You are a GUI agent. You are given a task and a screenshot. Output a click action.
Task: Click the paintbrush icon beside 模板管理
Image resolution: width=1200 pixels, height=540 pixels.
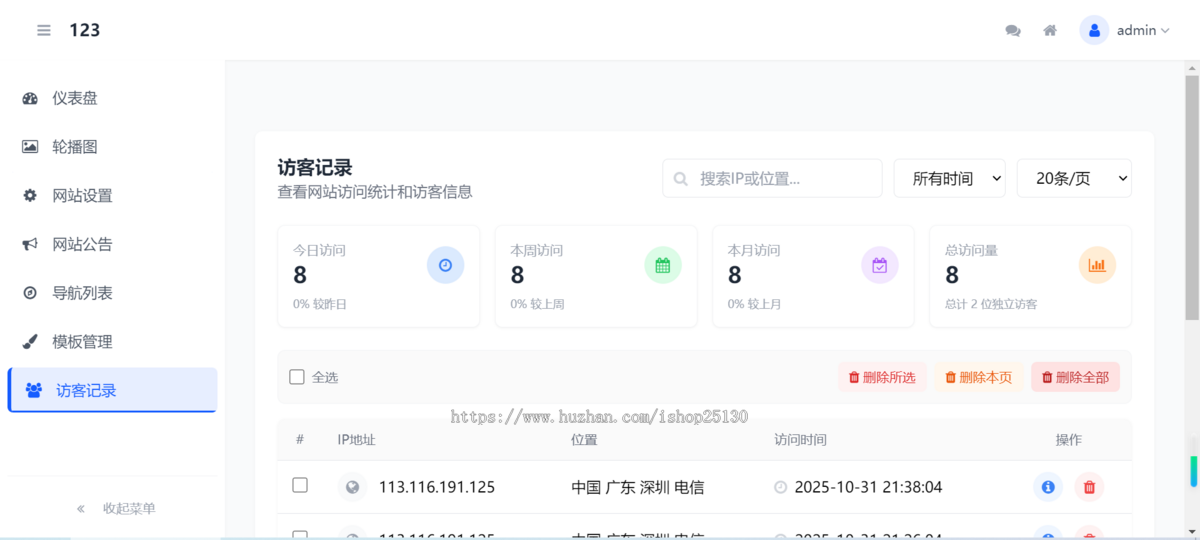click(x=30, y=342)
